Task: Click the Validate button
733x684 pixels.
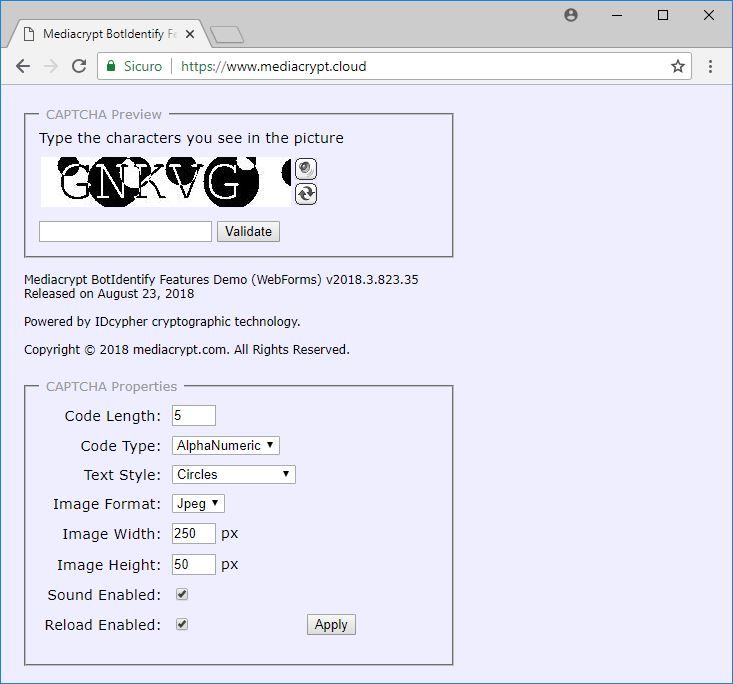Action: tap(248, 231)
